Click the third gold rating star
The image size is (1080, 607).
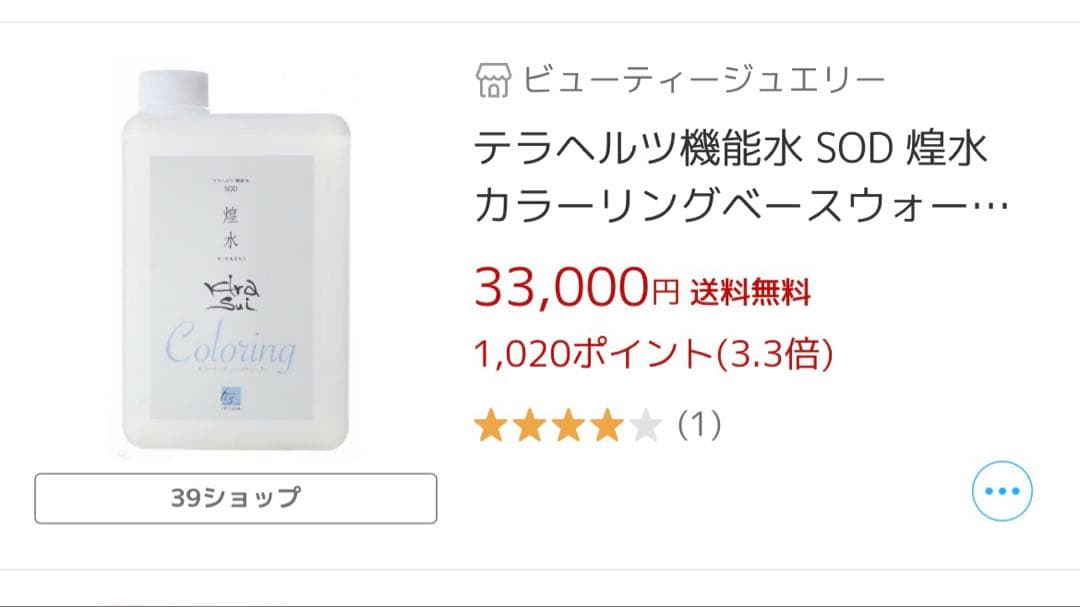(x=569, y=427)
